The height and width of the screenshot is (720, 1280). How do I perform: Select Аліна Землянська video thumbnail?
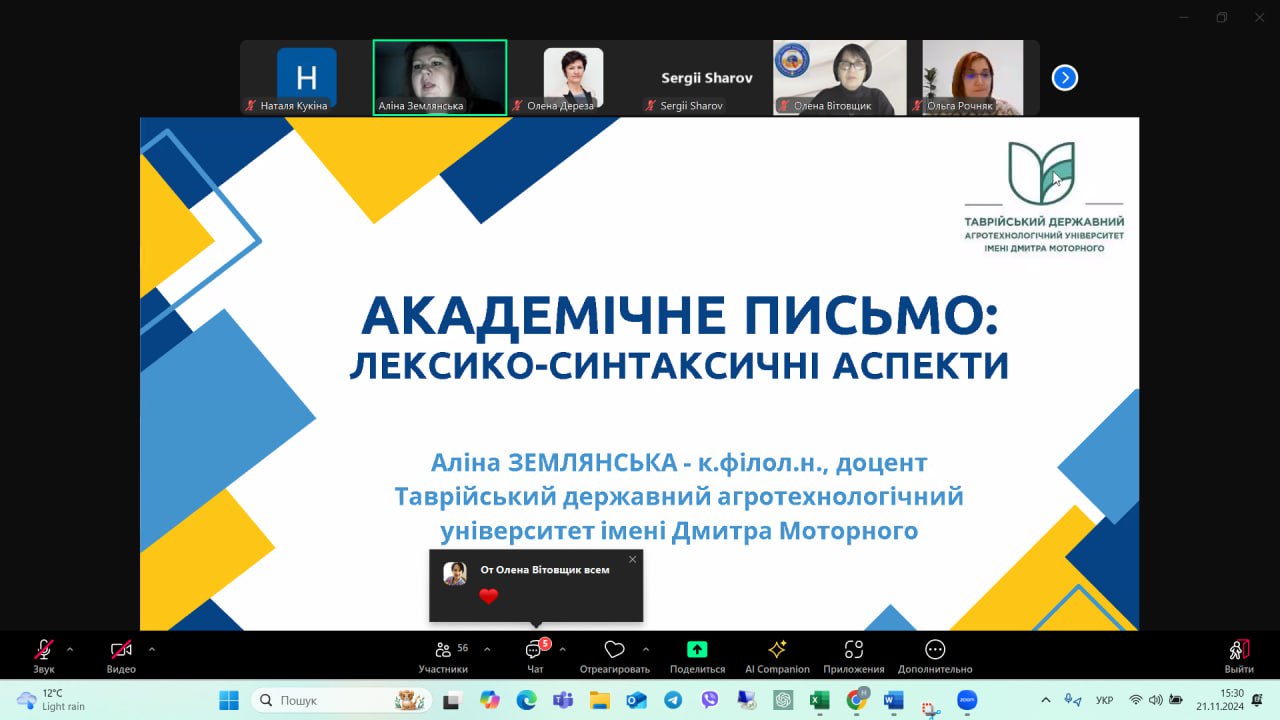(x=440, y=77)
